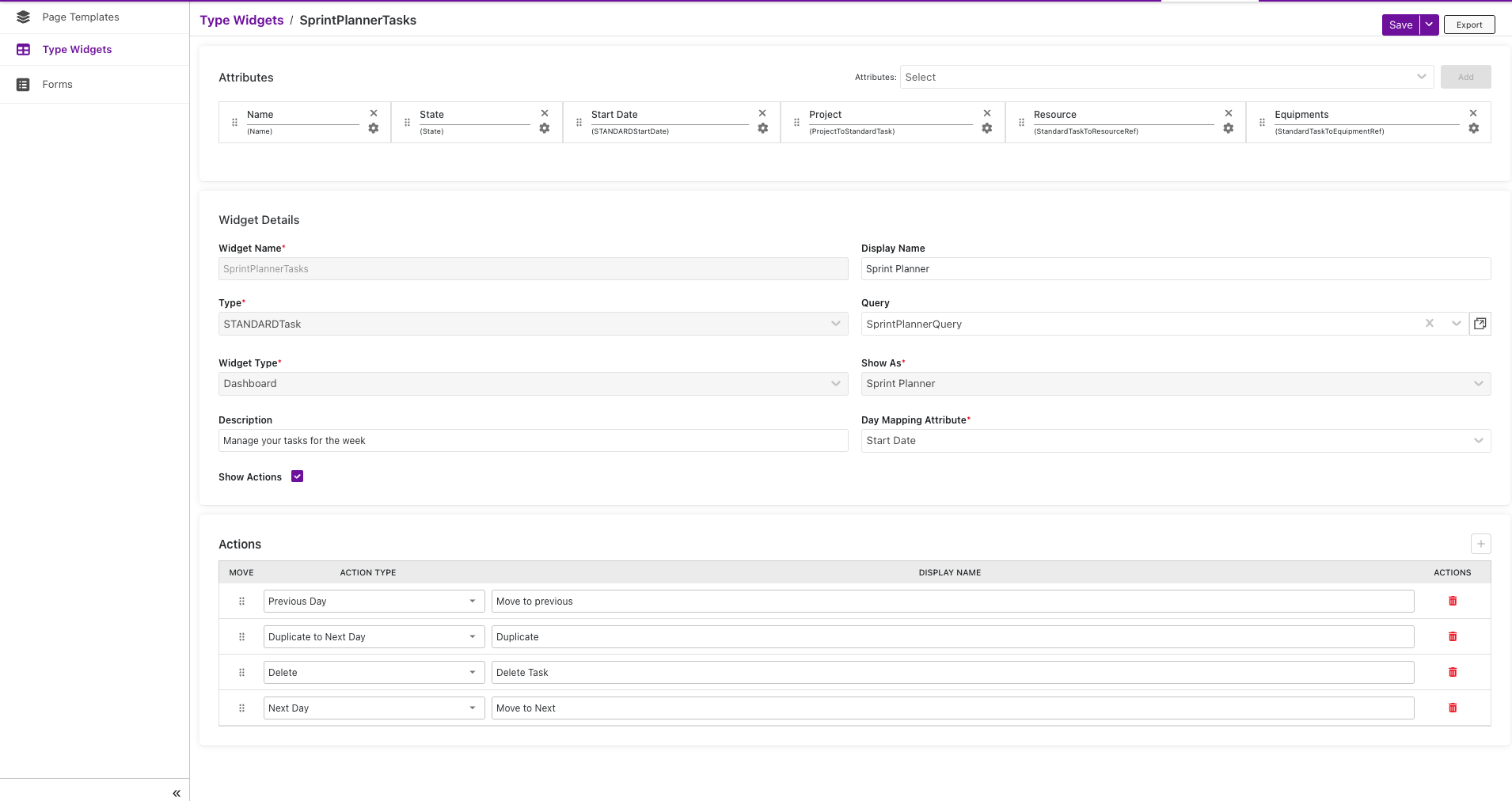The height and width of the screenshot is (801, 1512).
Task: Open the Delete action type dropdown
Action: click(374, 673)
